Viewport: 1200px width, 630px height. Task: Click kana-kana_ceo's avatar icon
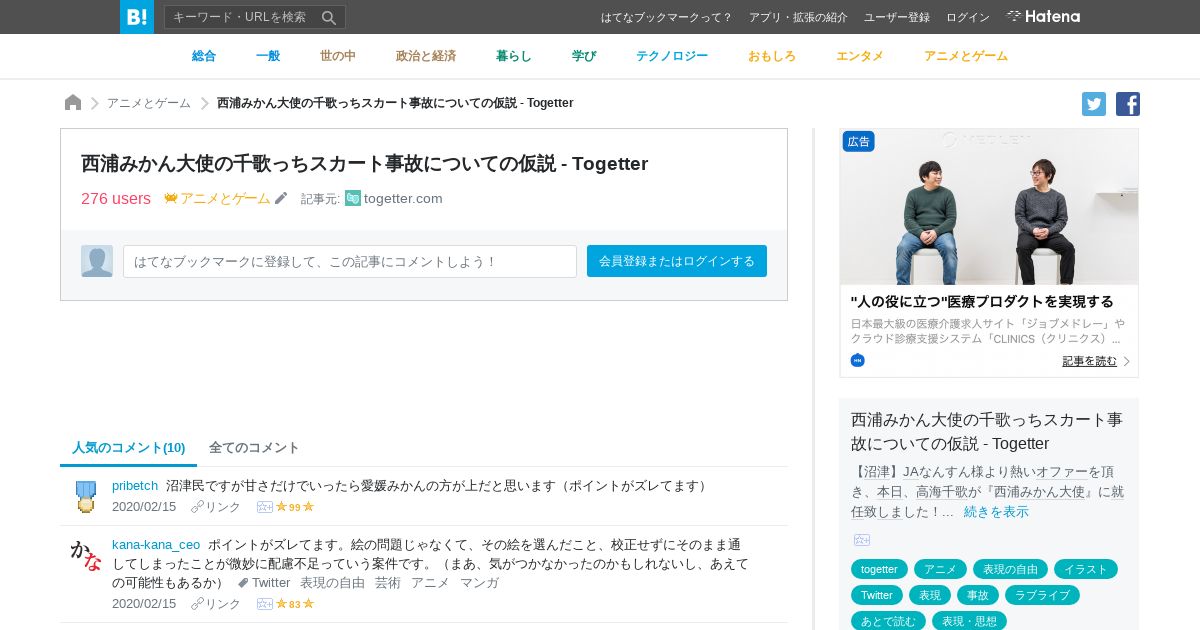pos(86,555)
